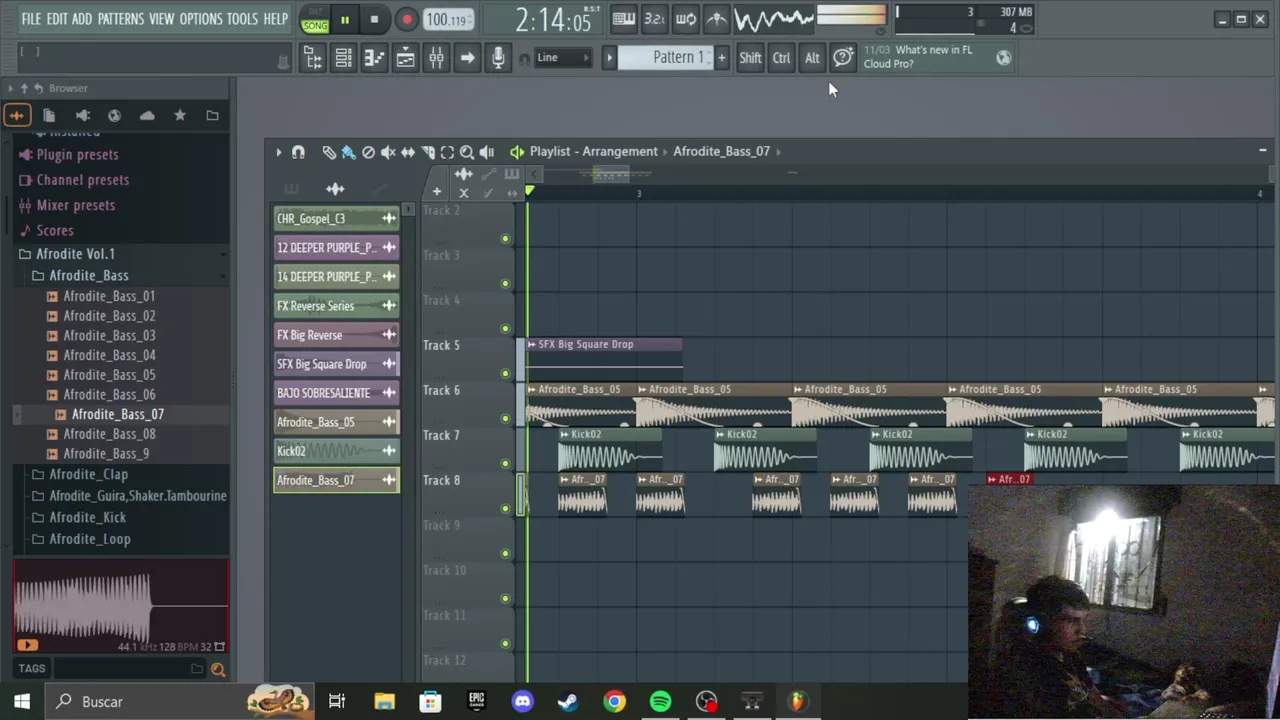Pause playback with the pause button
1280x720 pixels.
coord(344,19)
